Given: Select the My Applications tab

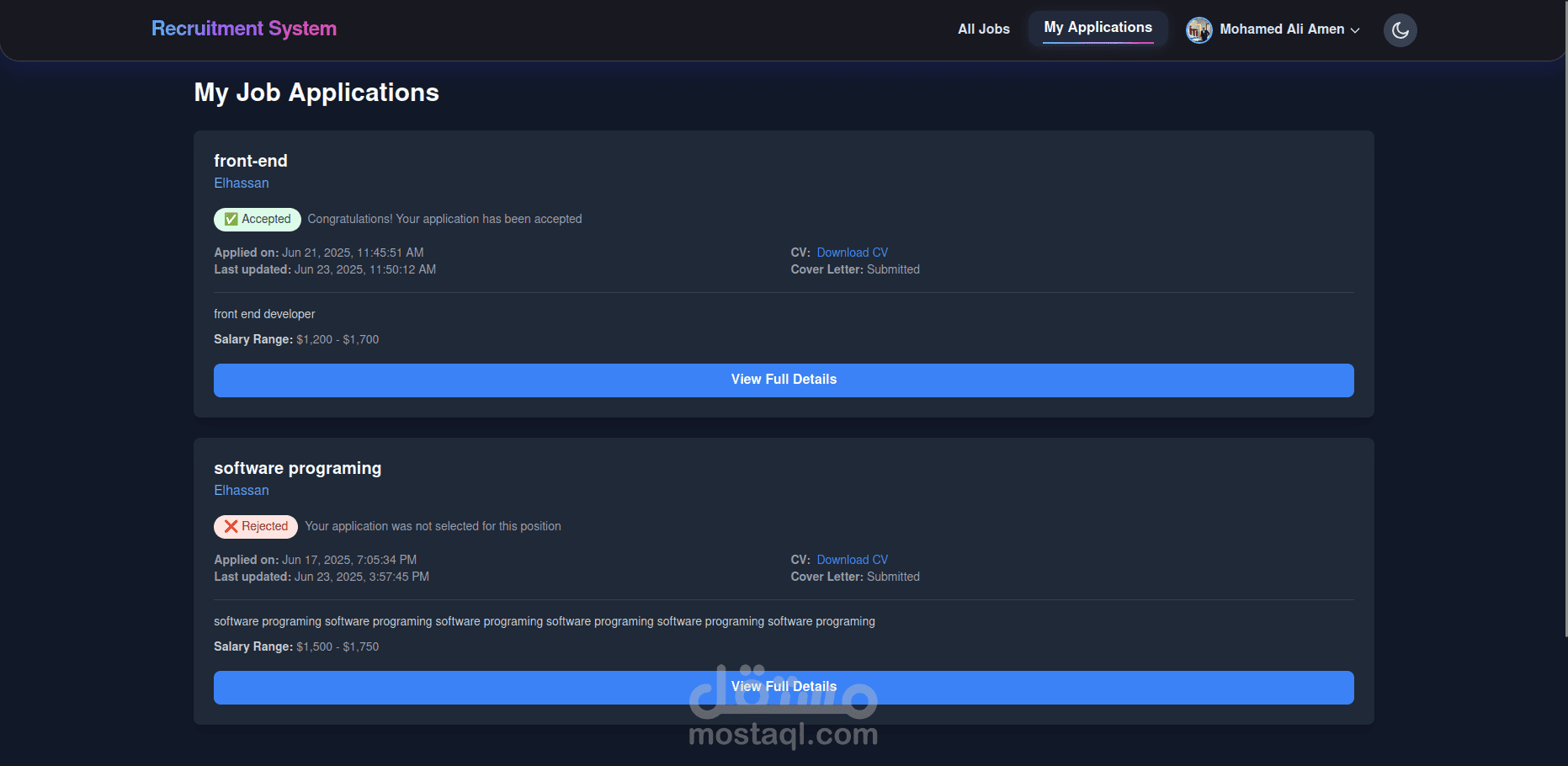Looking at the screenshot, I should [1098, 28].
